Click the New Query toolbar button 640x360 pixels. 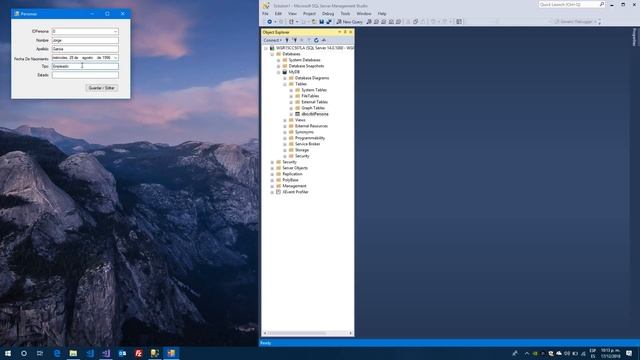pyautogui.click(x=349, y=22)
